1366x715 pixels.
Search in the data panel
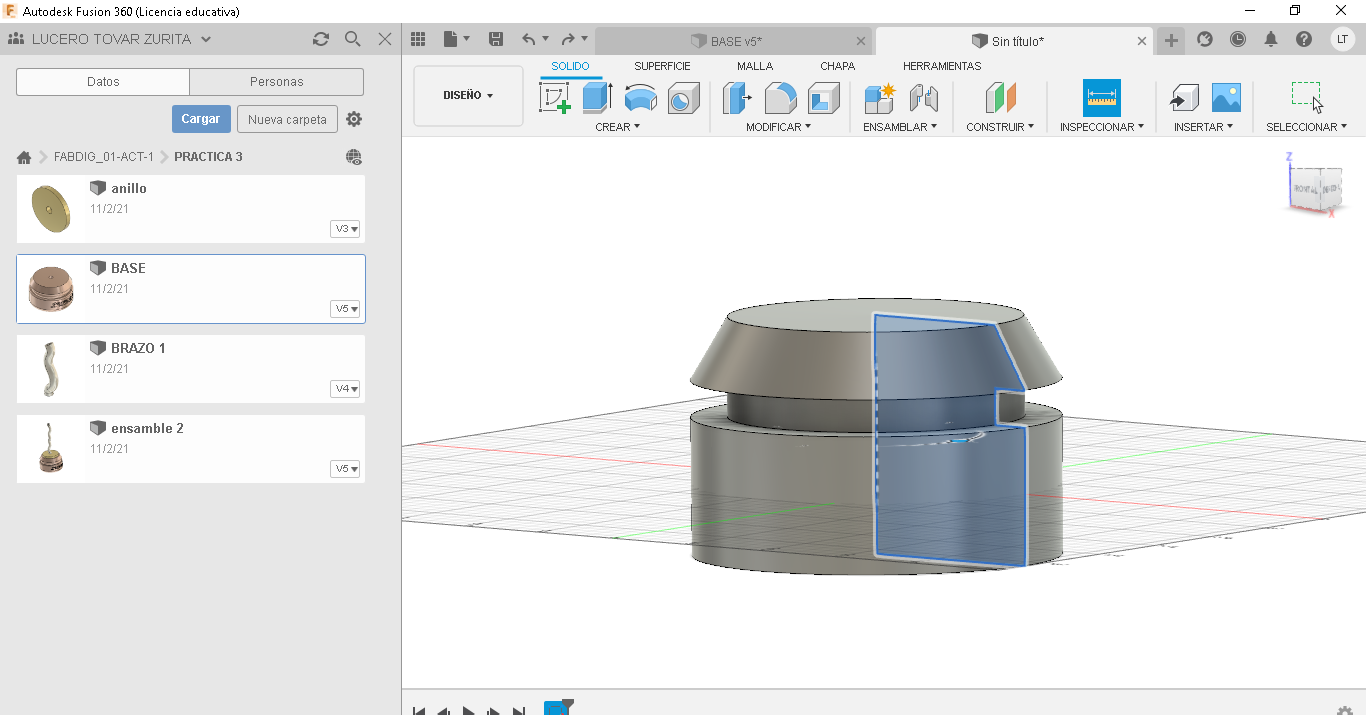click(x=353, y=39)
